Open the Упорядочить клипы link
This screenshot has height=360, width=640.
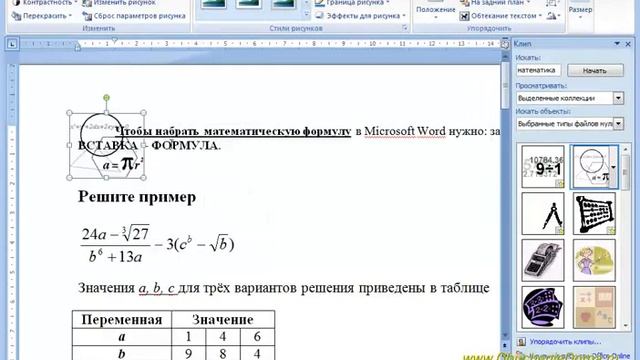coord(565,341)
